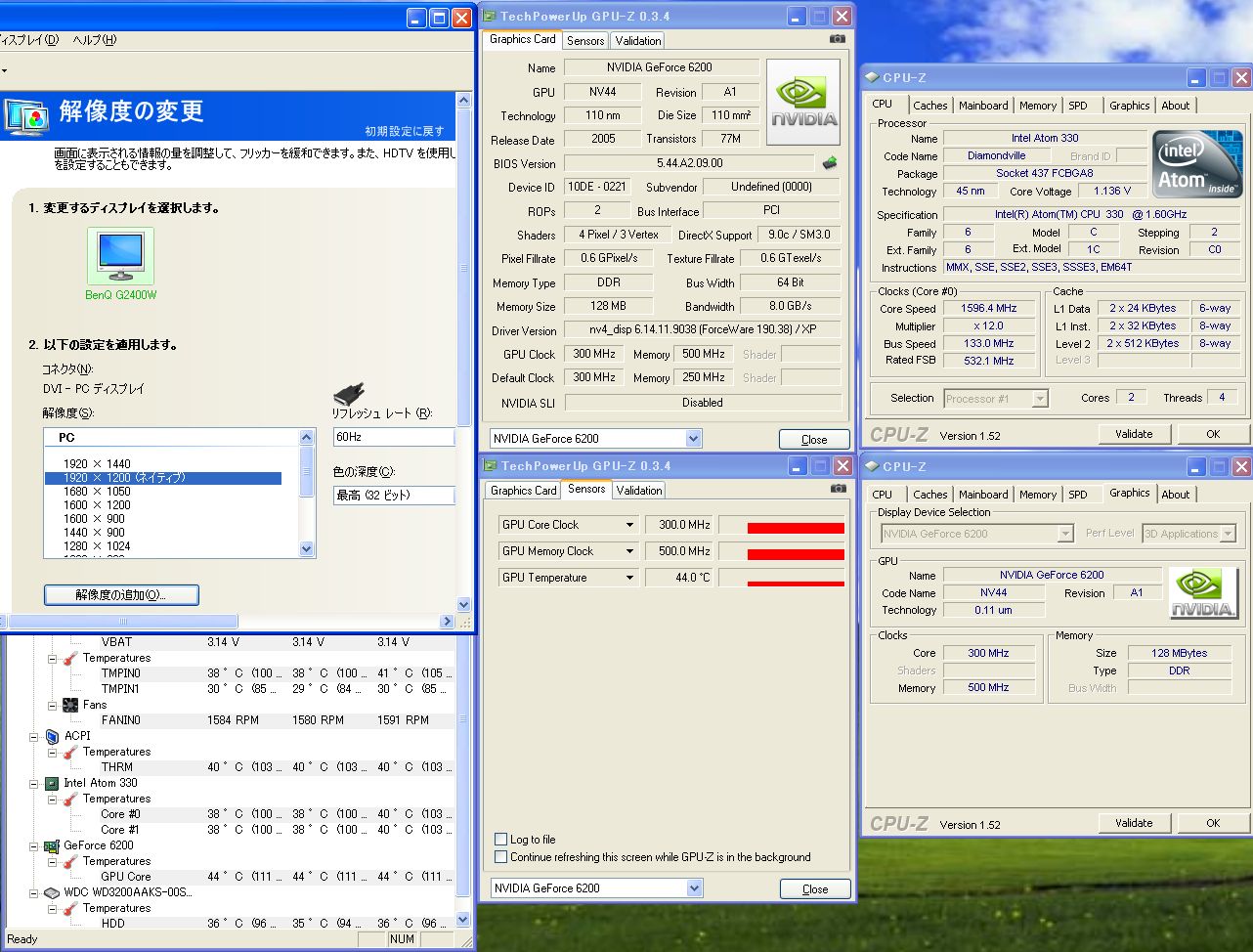This screenshot has height=952, width=1253.
Task: Select the 1680 × 1050 resolution
Action: (x=97, y=492)
